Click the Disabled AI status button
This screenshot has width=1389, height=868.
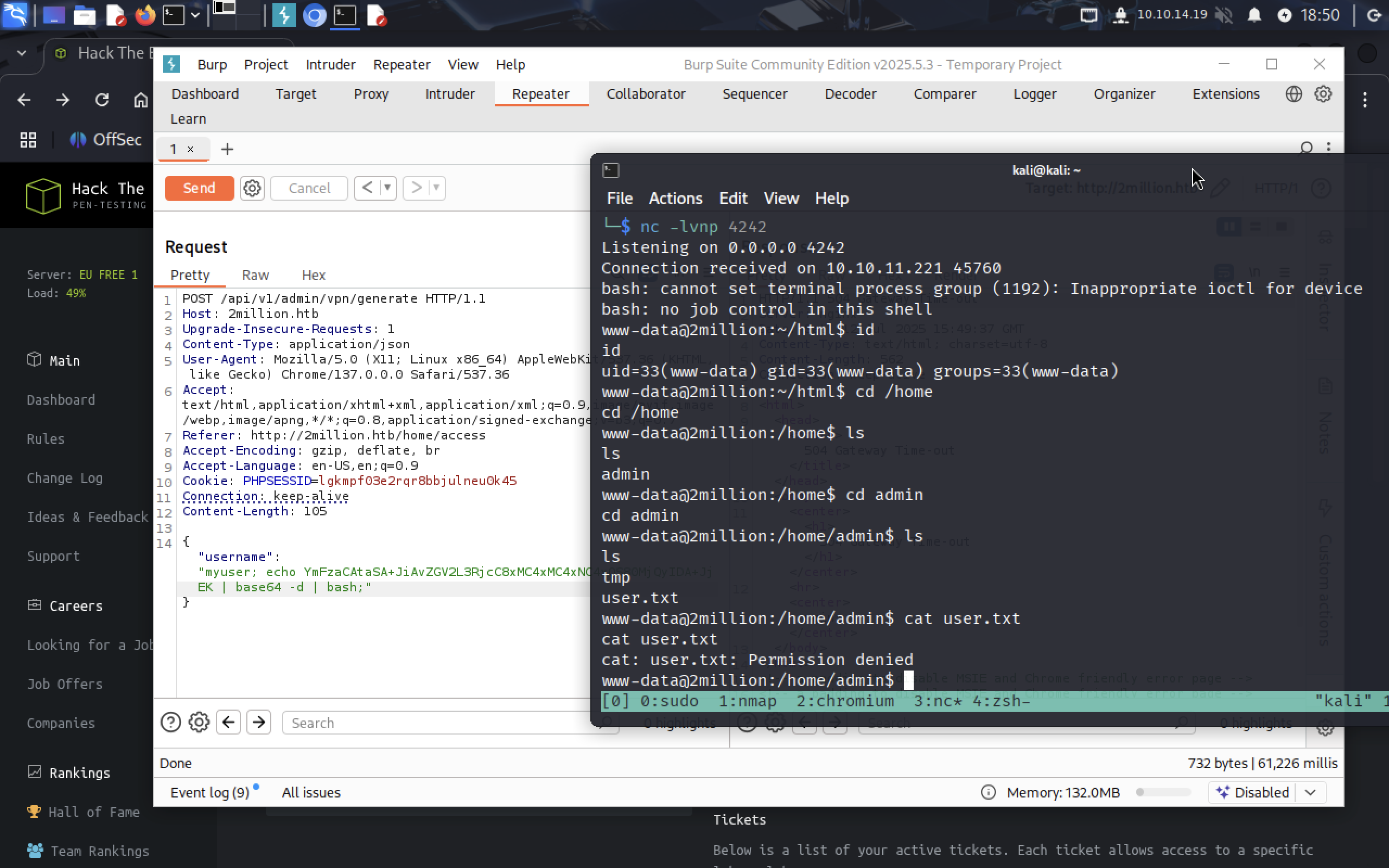coord(1251,792)
